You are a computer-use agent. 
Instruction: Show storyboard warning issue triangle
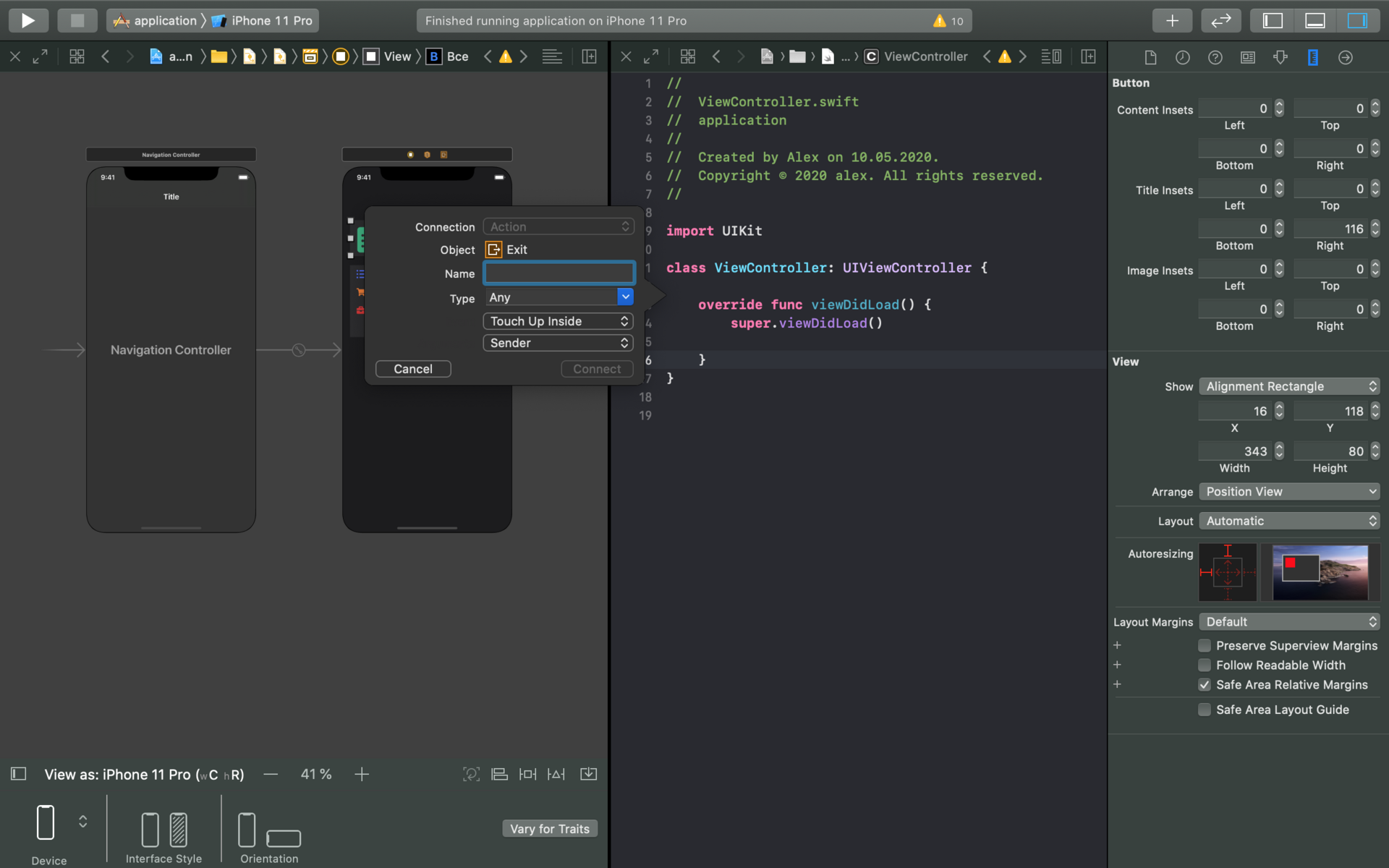point(506,56)
